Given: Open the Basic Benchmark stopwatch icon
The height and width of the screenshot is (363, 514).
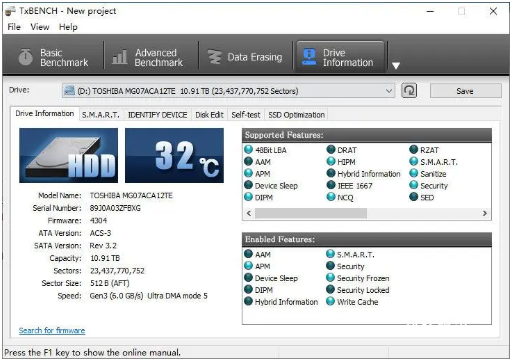Looking at the screenshot, I should pos(26,57).
